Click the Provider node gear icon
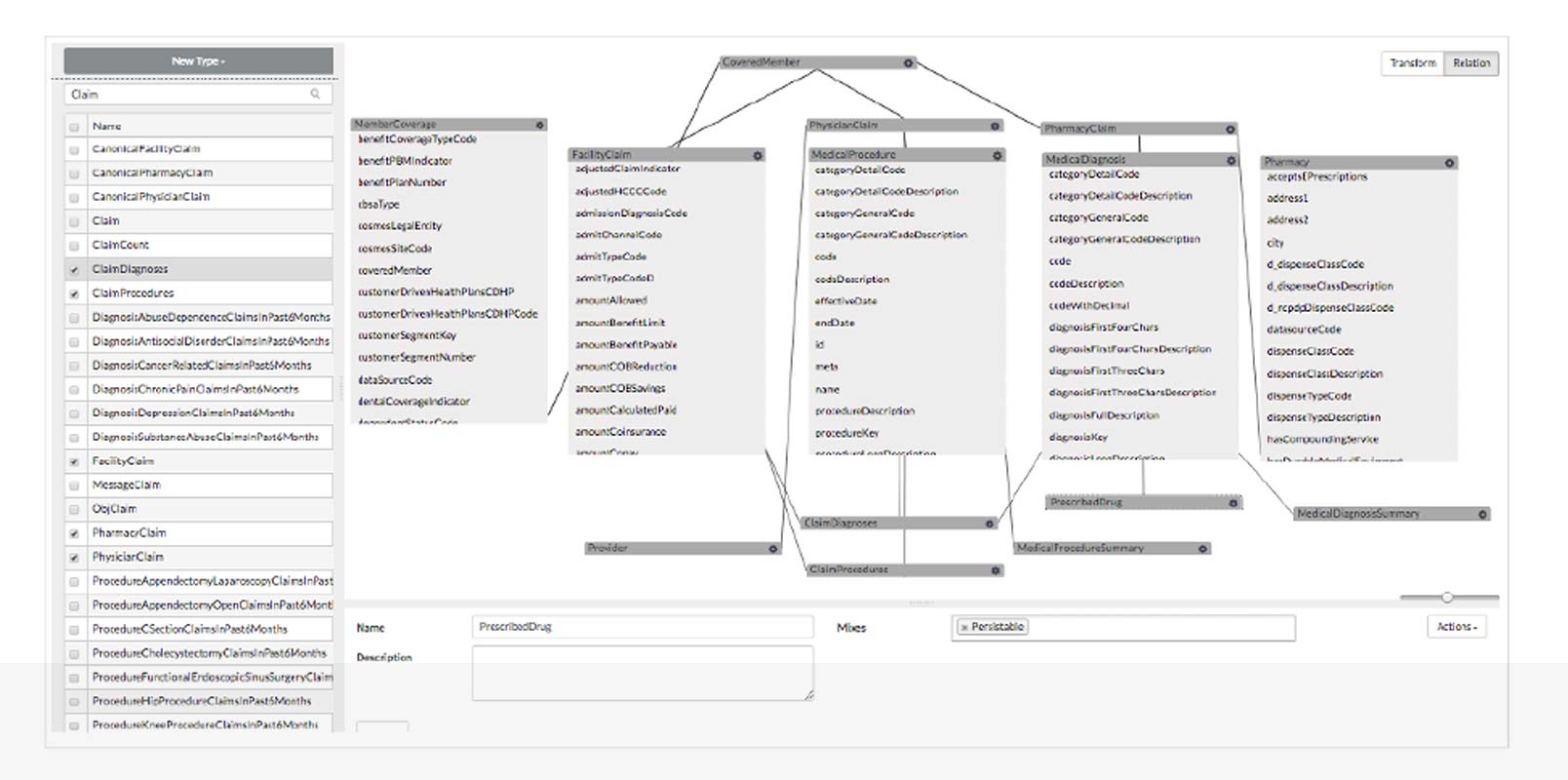The width and height of the screenshot is (1568, 780). pyautogui.click(x=772, y=549)
